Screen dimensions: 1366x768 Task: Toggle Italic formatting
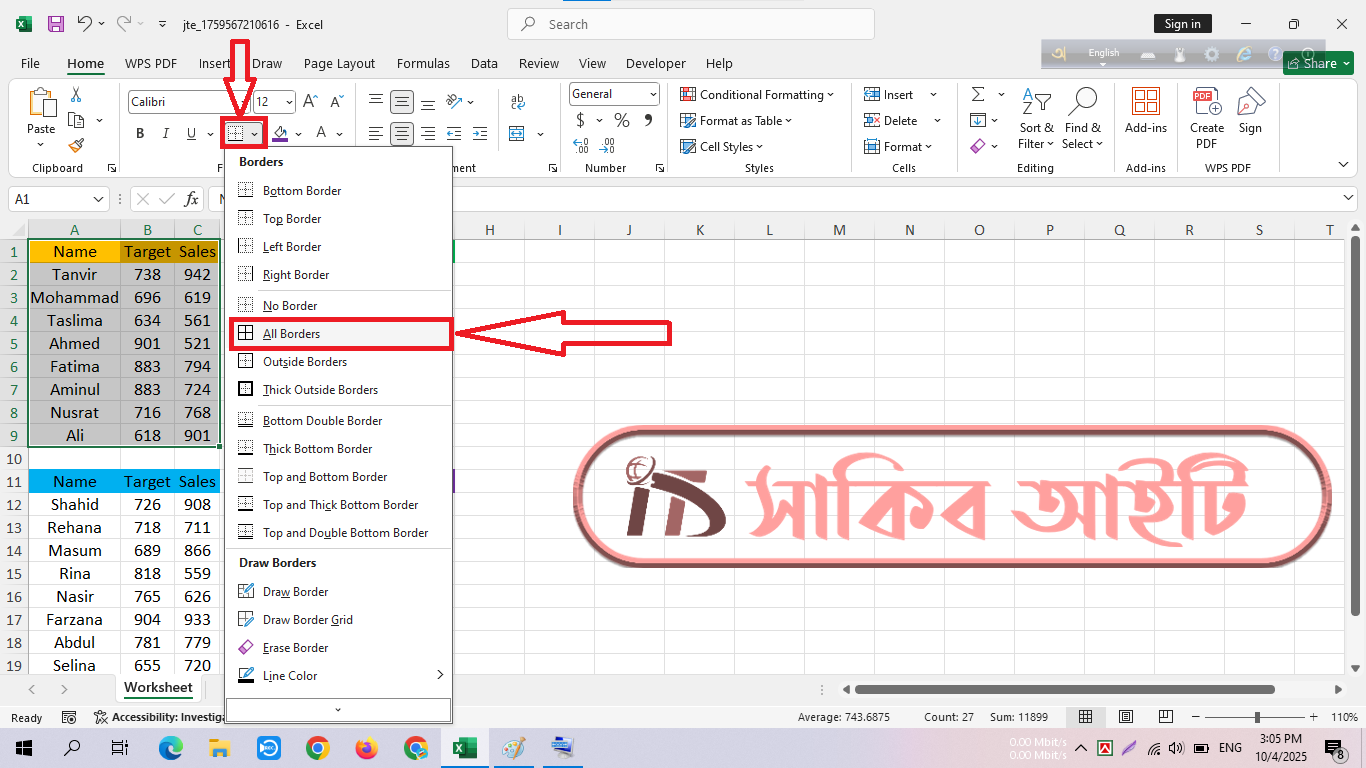click(166, 134)
